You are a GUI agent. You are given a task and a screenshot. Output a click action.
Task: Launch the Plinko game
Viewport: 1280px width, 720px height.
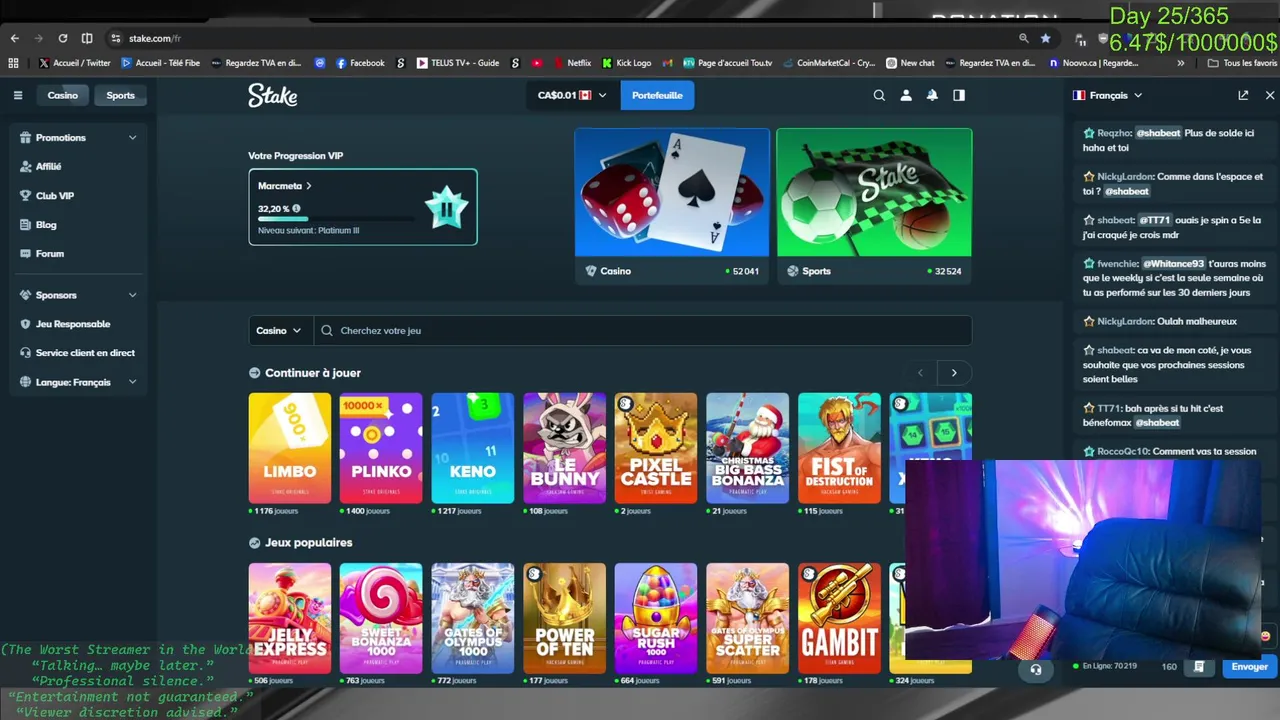pos(381,448)
